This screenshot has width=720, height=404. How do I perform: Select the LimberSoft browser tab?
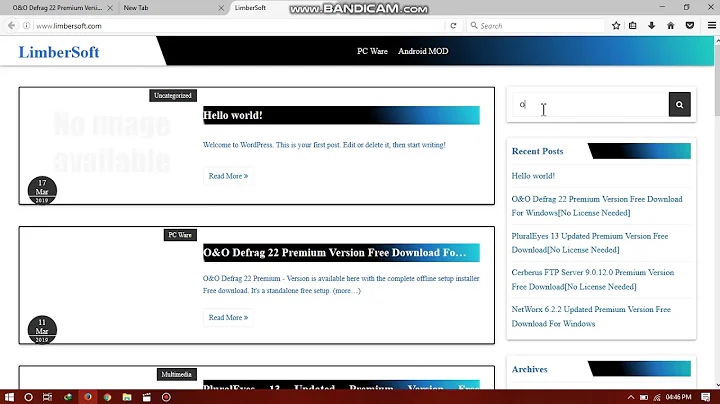[250, 8]
